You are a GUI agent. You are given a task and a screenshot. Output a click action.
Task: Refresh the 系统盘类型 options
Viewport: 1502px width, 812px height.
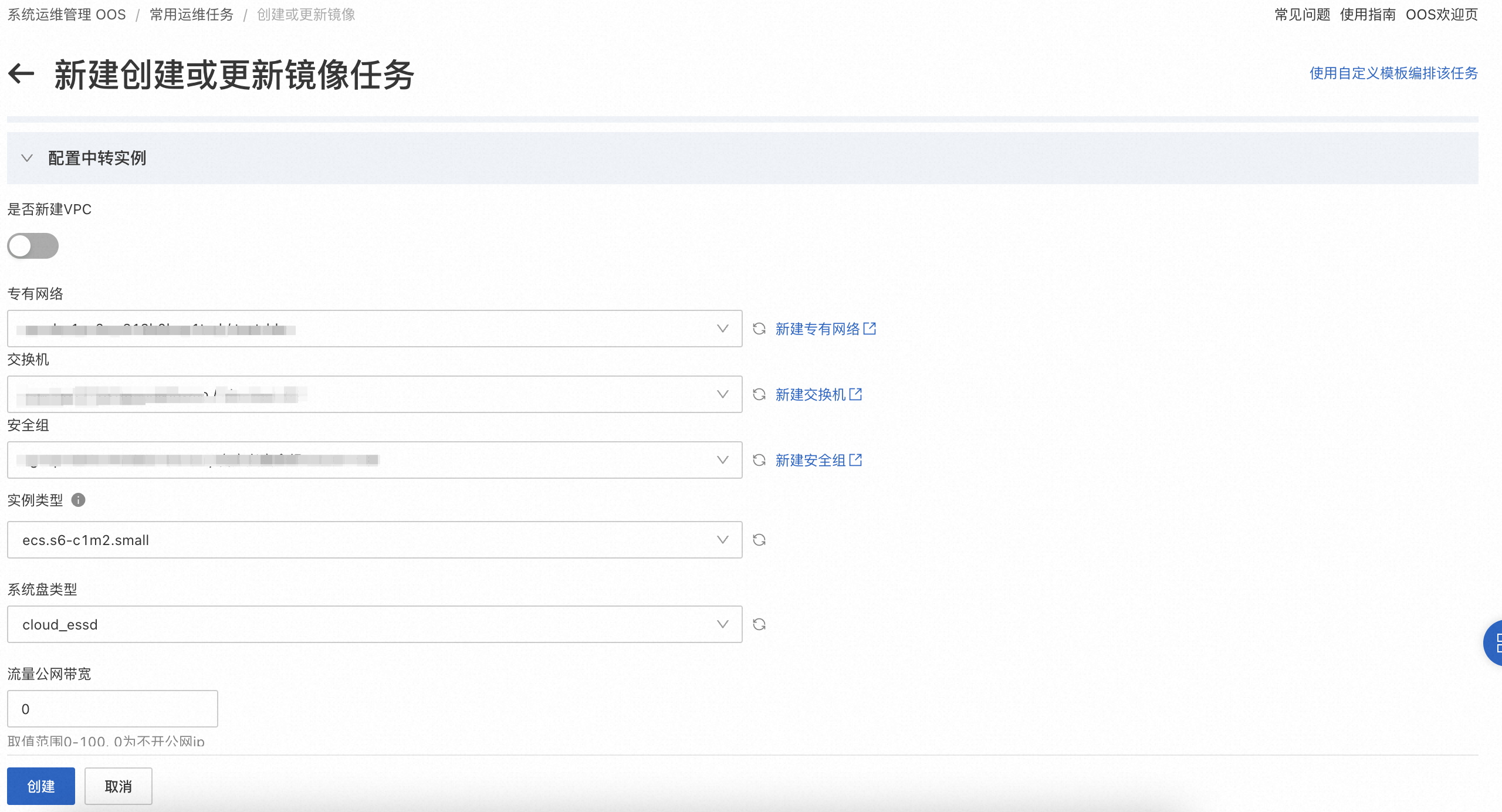759,624
